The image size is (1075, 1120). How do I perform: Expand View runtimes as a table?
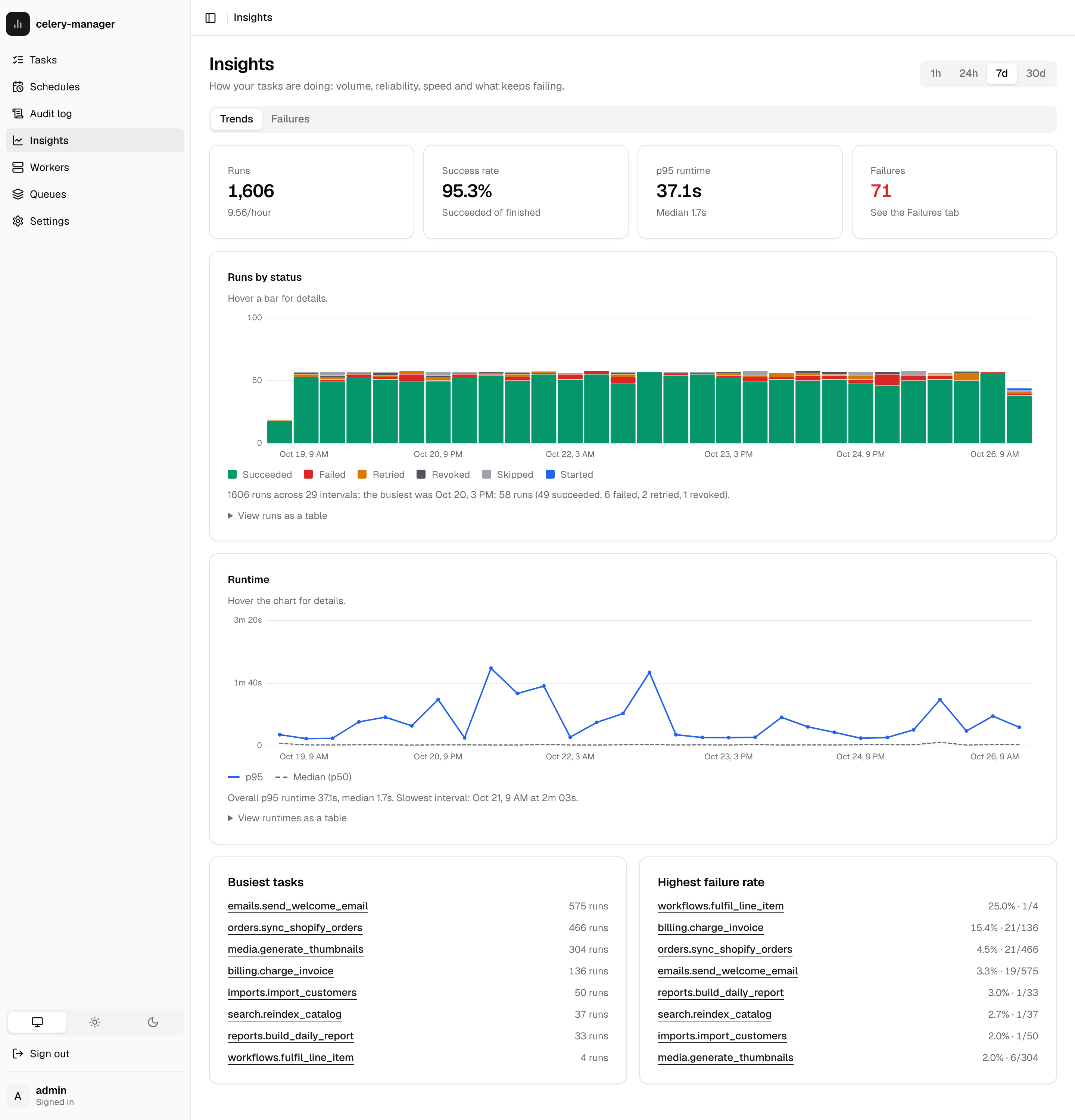click(287, 818)
